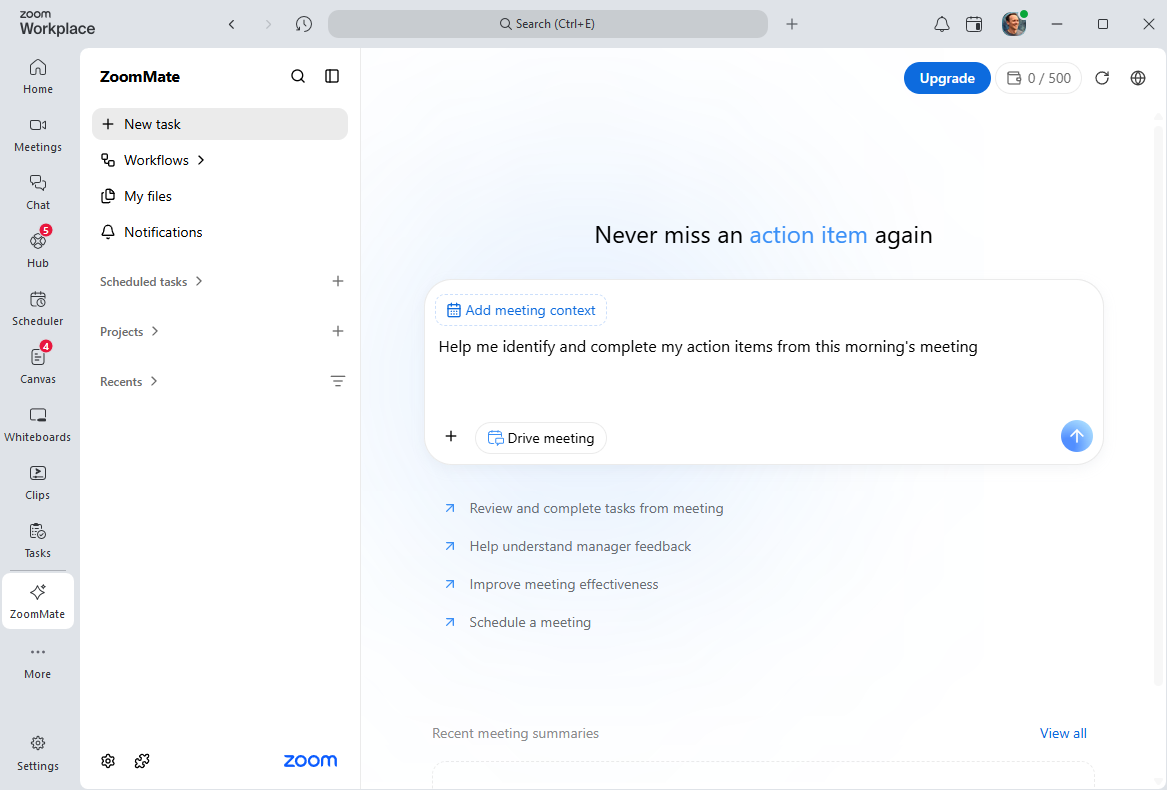Open the calendar icon in title bar
The image size is (1167, 790).
[973, 24]
